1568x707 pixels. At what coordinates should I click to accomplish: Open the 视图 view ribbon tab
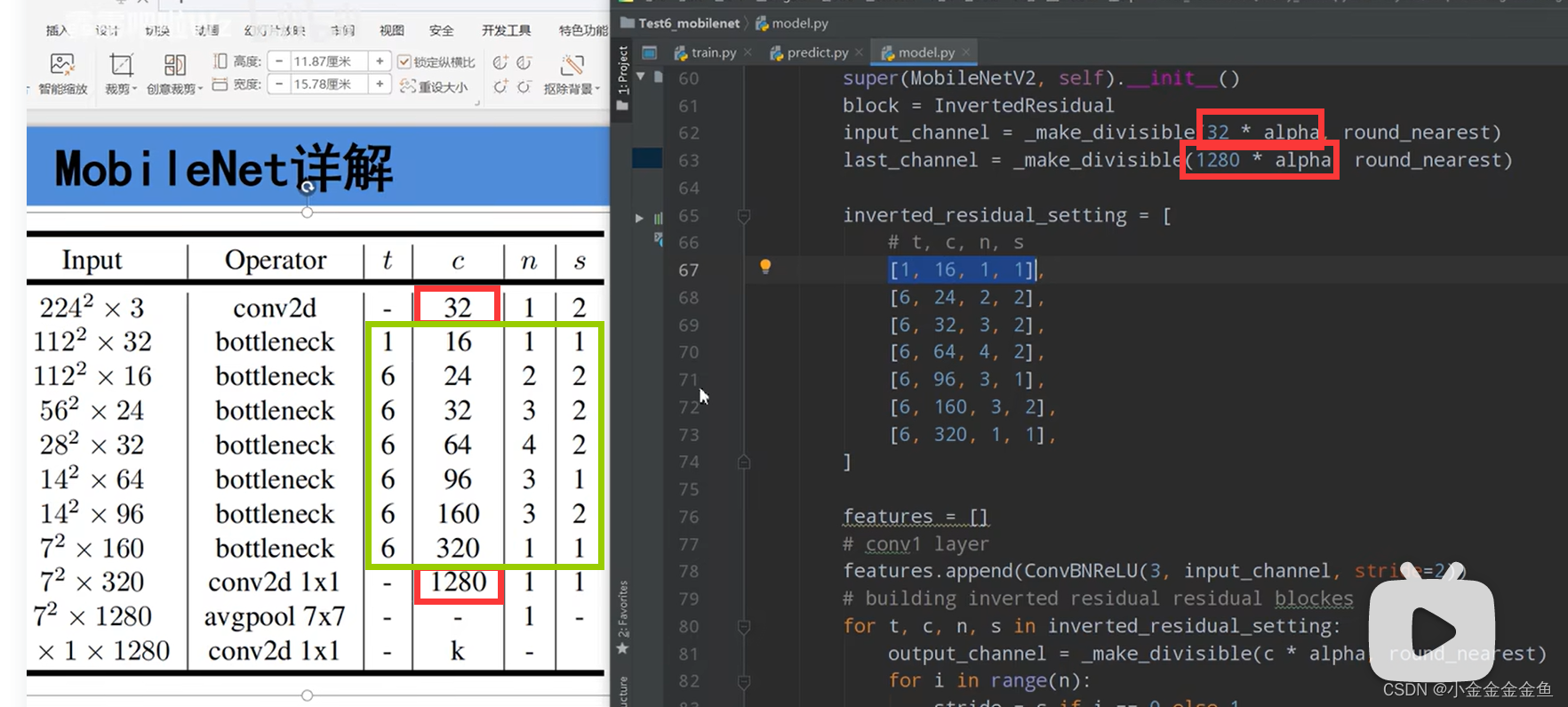392,30
